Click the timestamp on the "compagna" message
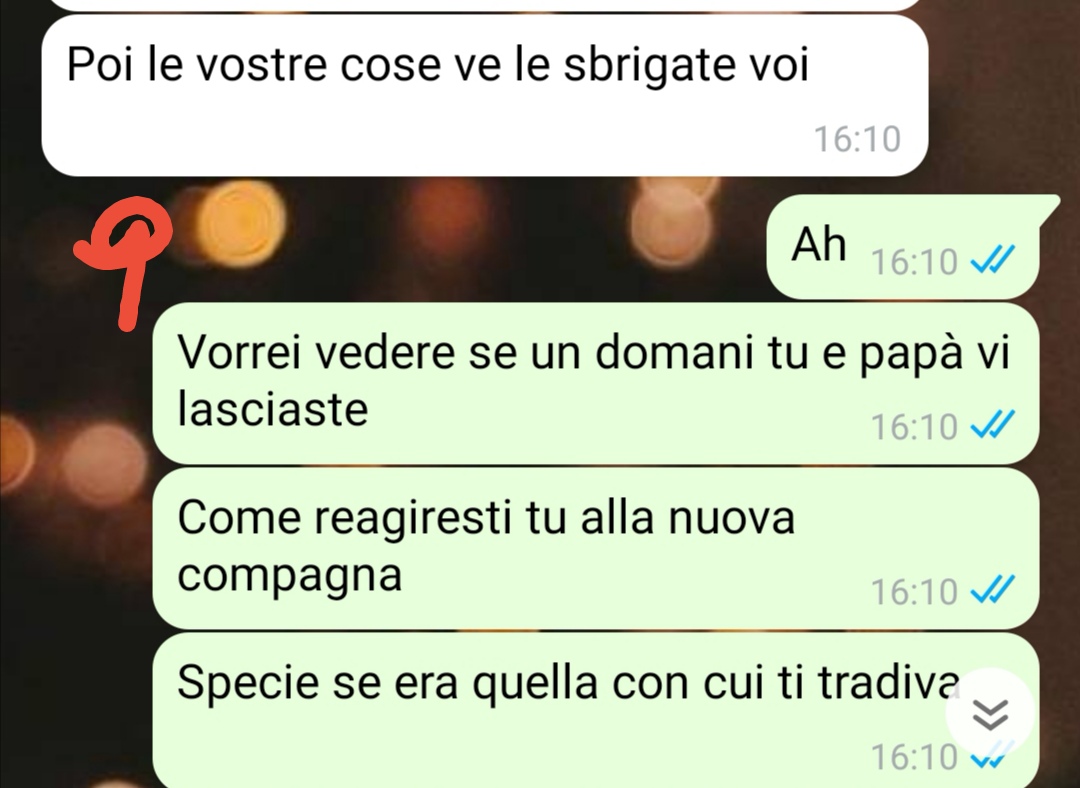This screenshot has height=788, width=1080. tap(914, 592)
